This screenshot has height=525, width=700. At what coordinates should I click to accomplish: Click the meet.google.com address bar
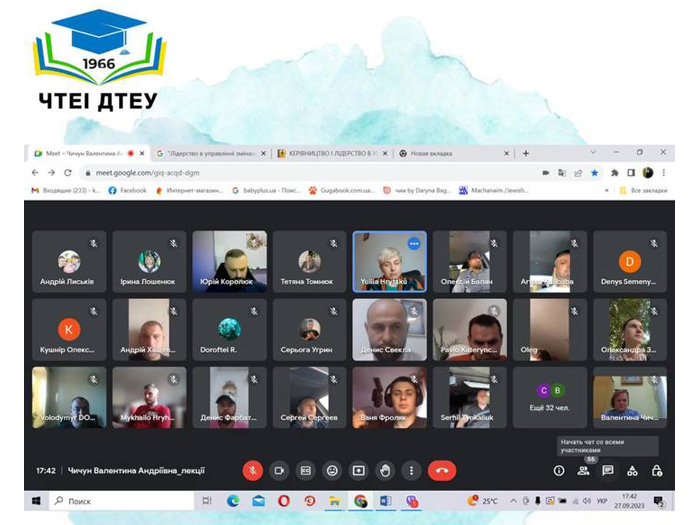click(312, 173)
